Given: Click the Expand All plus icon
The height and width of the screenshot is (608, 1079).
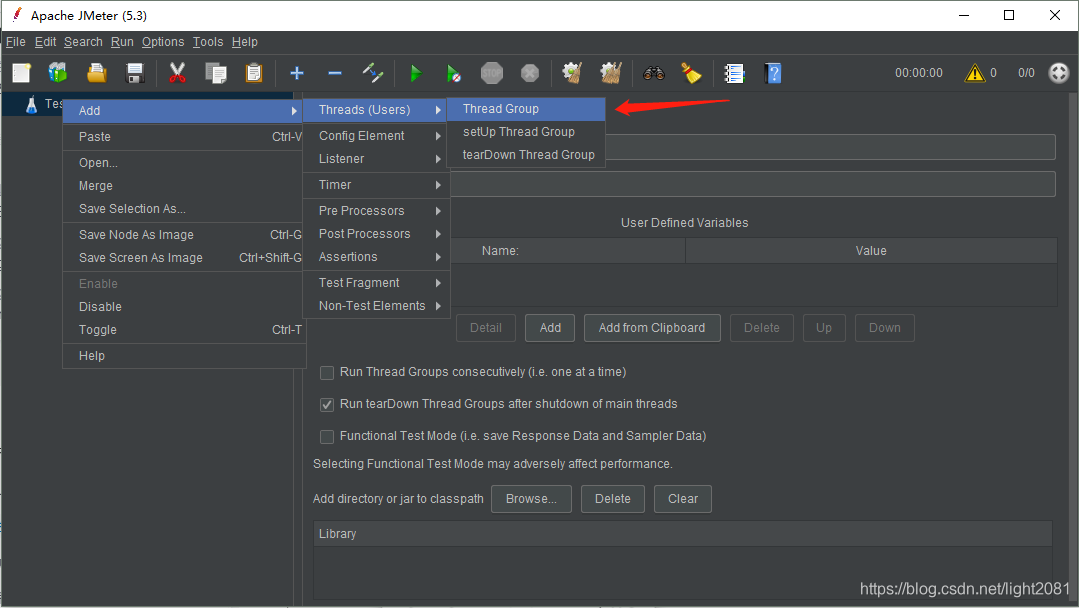Looking at the screenshot, I should click(297, 73).
